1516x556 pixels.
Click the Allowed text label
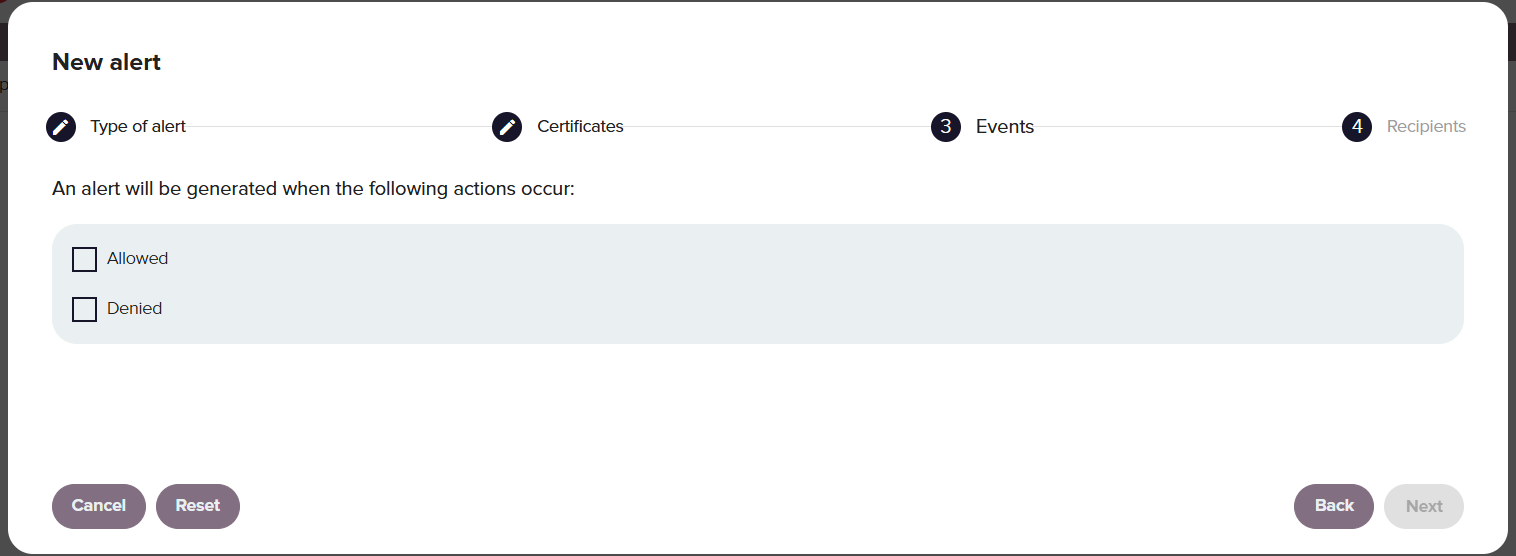pyautogui.click(x=138, y=258)
